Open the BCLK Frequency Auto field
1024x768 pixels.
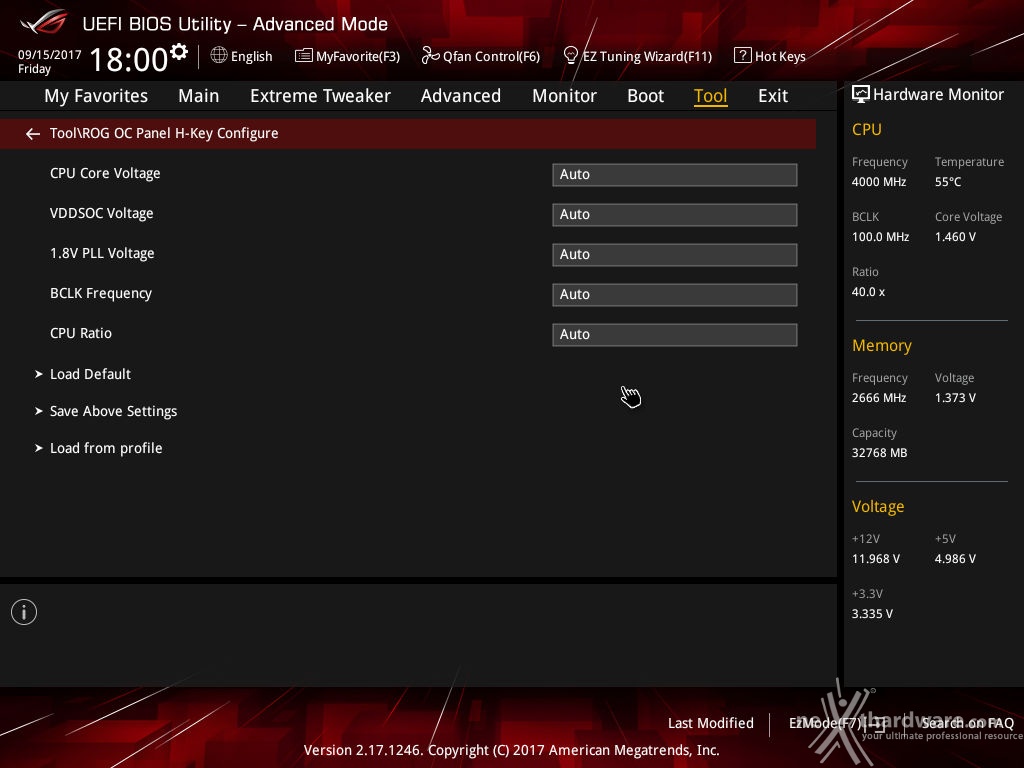(x=675, y=295)
